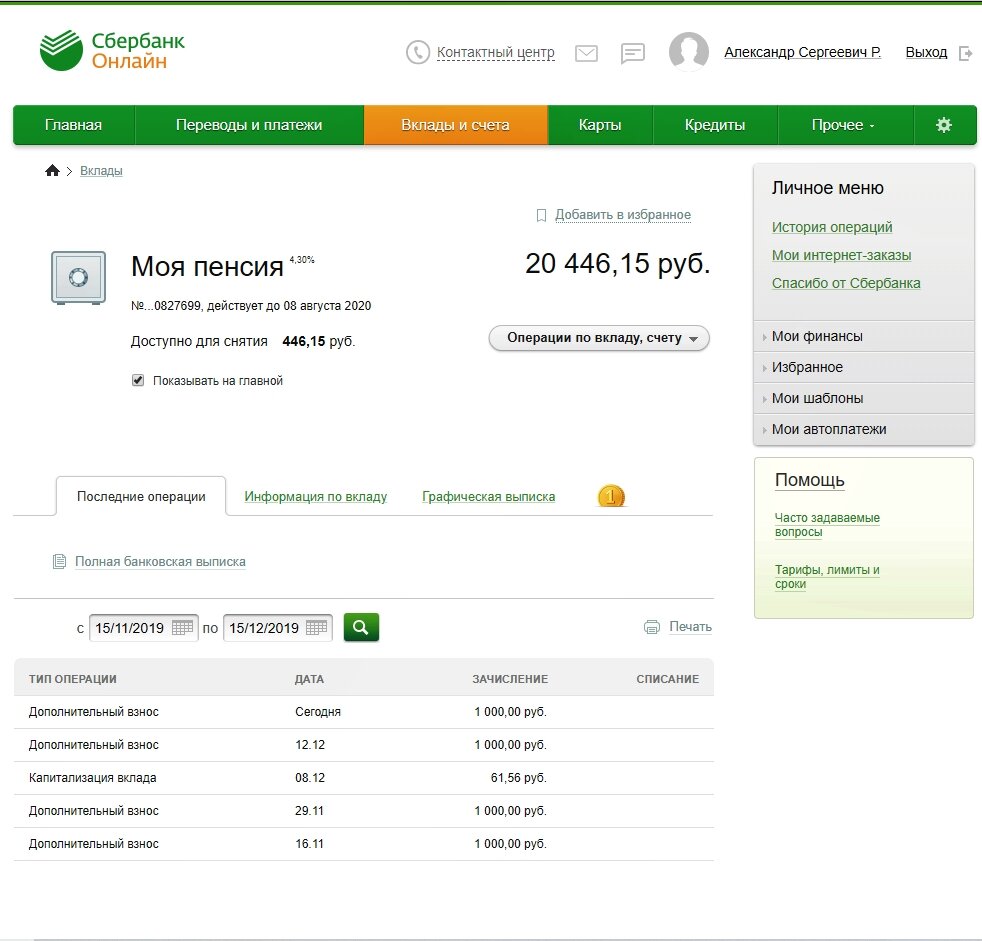
Task: Open the chat message icon
Action: pyautogui.click(x=633, y=53)
